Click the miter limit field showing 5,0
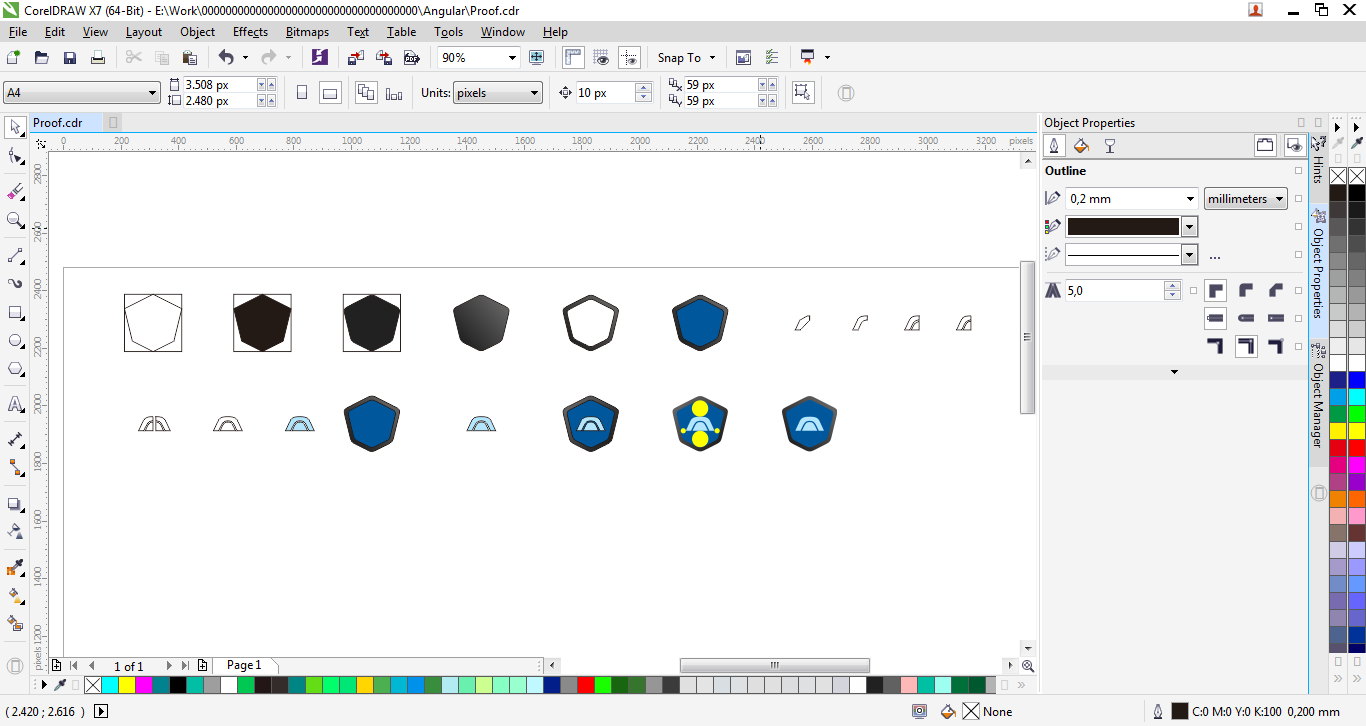Viewport: 1366px width, 726px height. [1115, 291]
